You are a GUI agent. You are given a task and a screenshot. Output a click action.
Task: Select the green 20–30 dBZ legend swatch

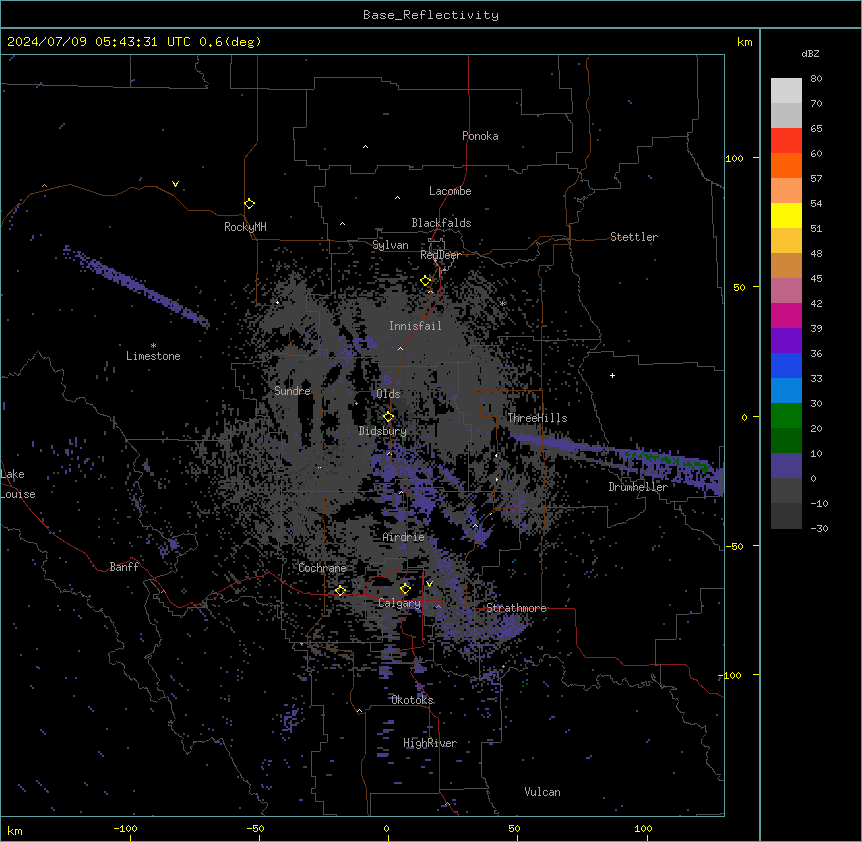pyautogui.click(x=786, y=416)
